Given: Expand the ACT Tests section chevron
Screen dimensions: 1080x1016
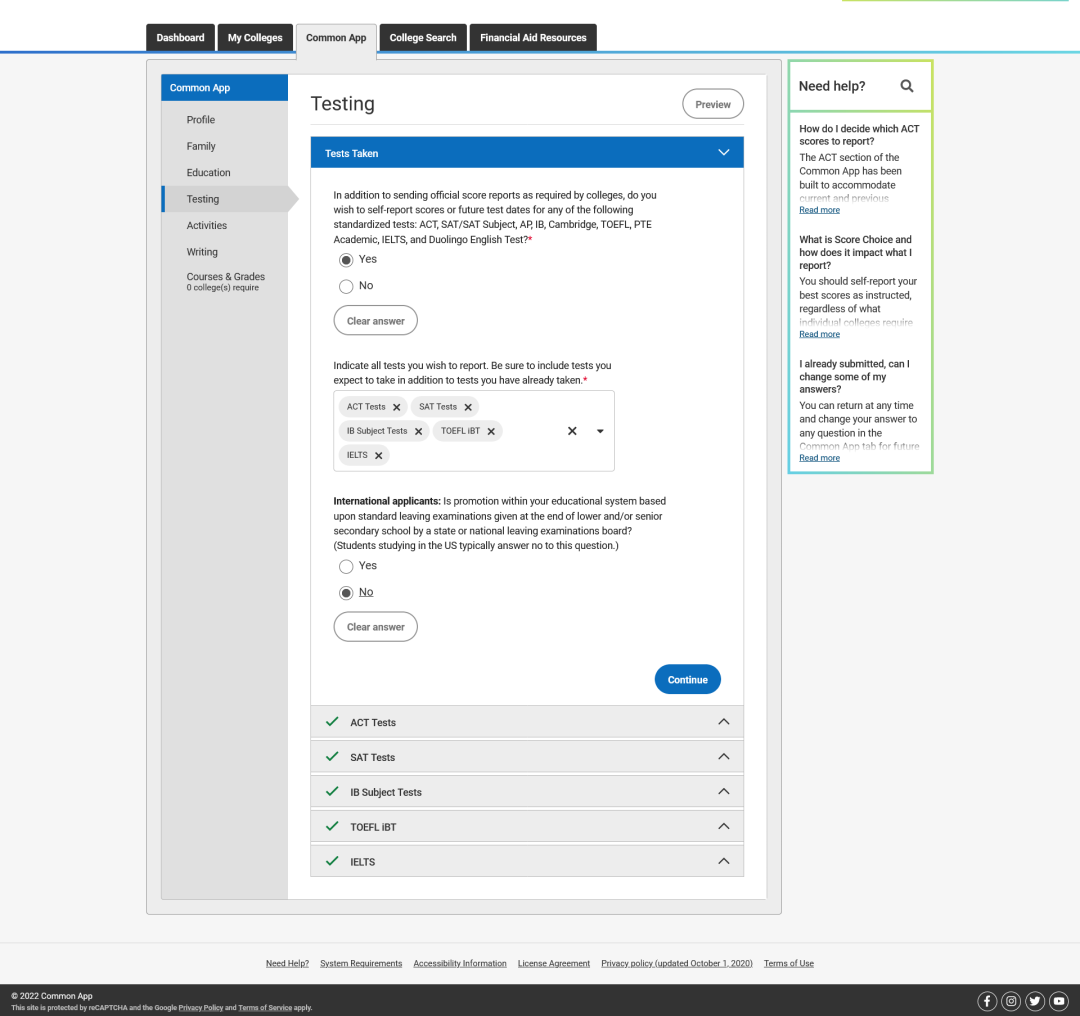Looking at the screenshot, I should point(724,722).
